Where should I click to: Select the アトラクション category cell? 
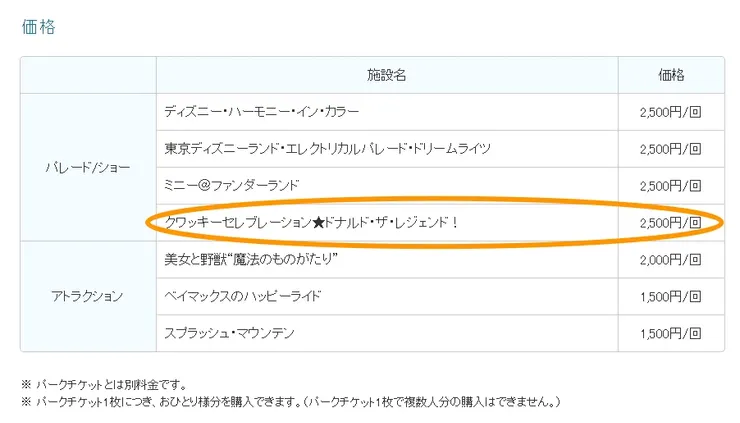coord(88,296)
